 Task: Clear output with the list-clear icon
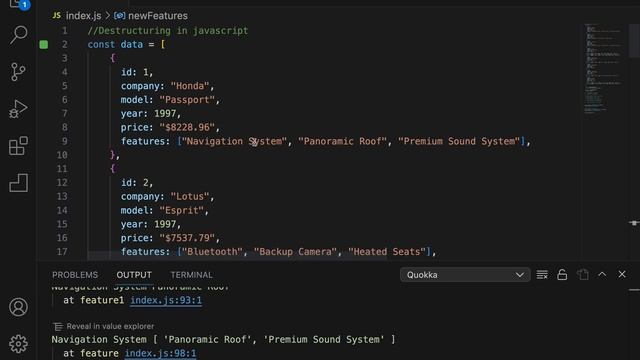click(x=542, y=275)
